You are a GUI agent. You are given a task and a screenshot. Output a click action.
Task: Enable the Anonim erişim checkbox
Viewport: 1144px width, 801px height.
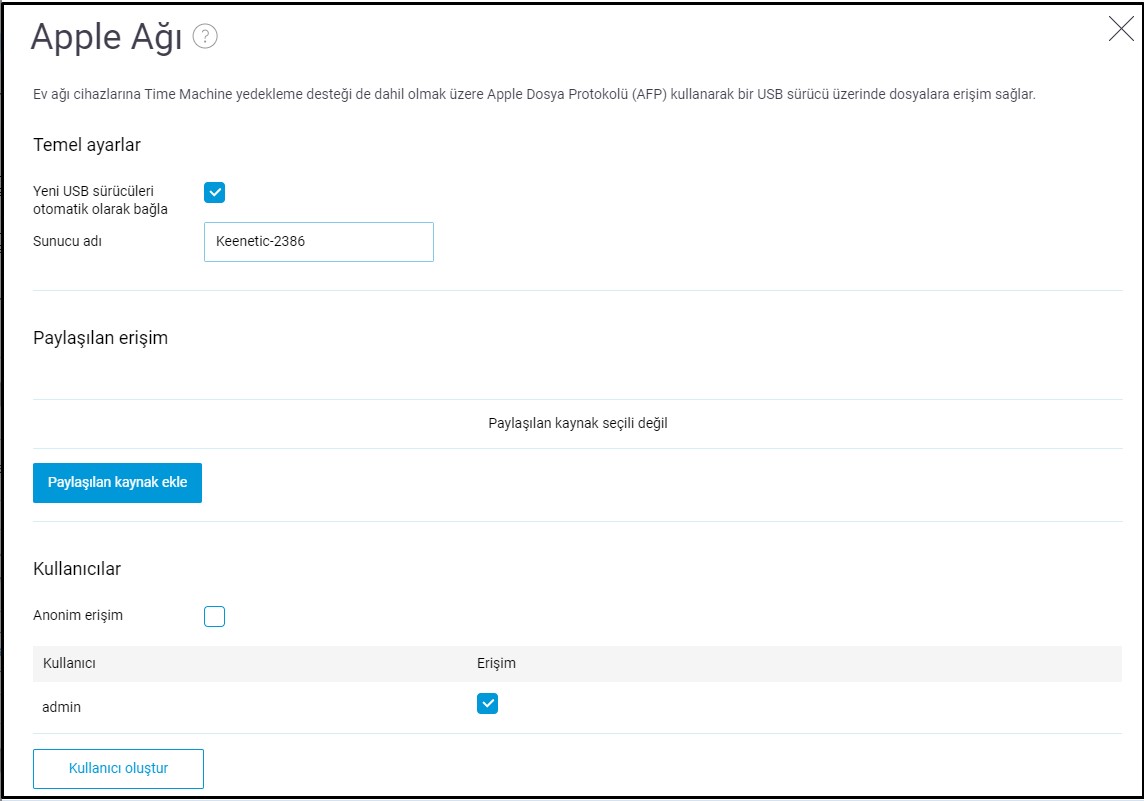(214, 616)
